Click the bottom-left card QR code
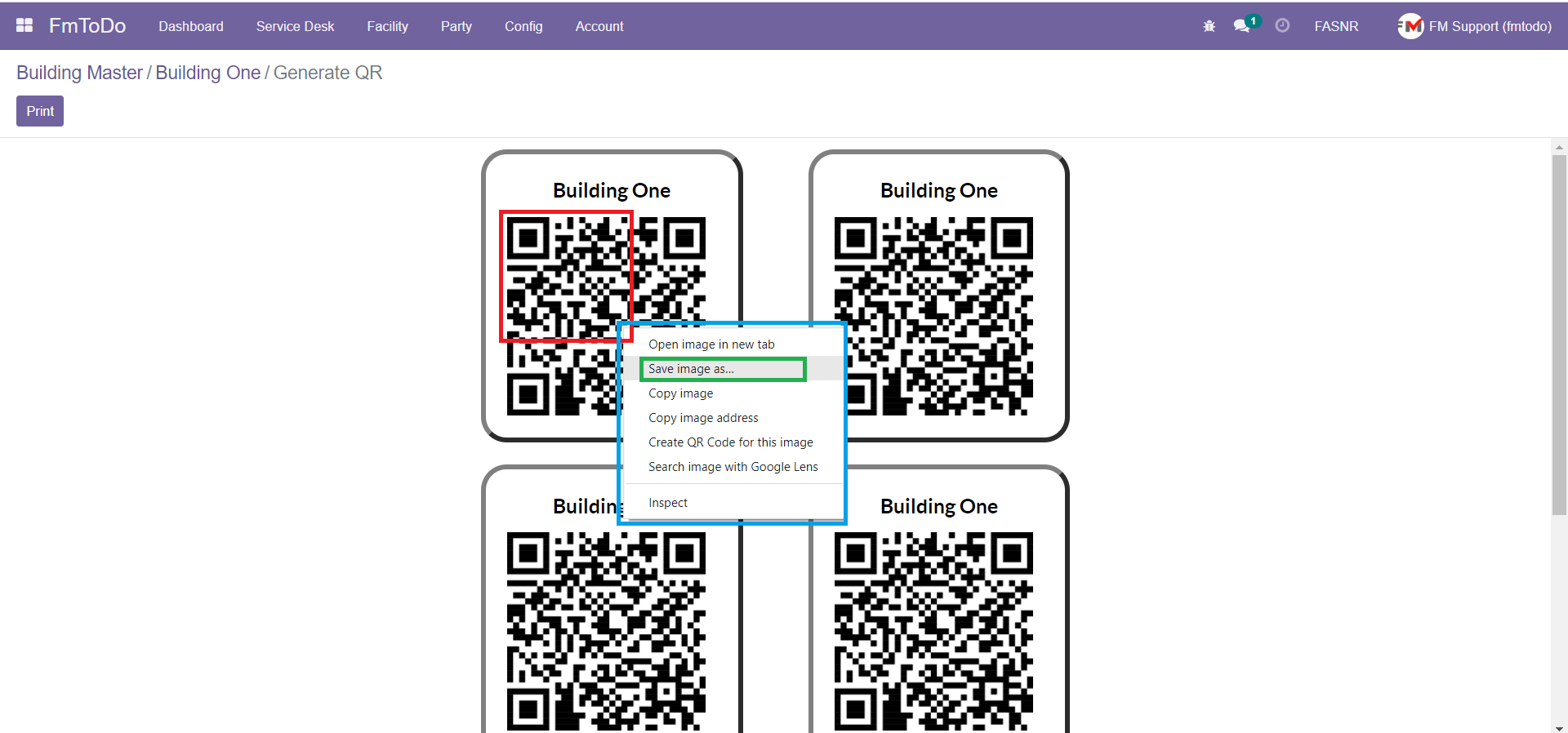 tap(606, 631)
